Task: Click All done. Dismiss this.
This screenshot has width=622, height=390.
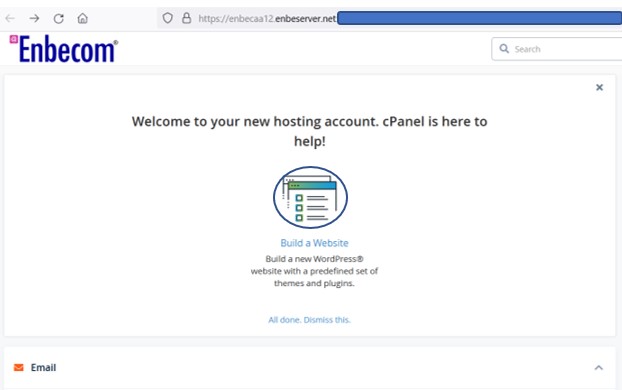Action: click(x=309, y=320)
